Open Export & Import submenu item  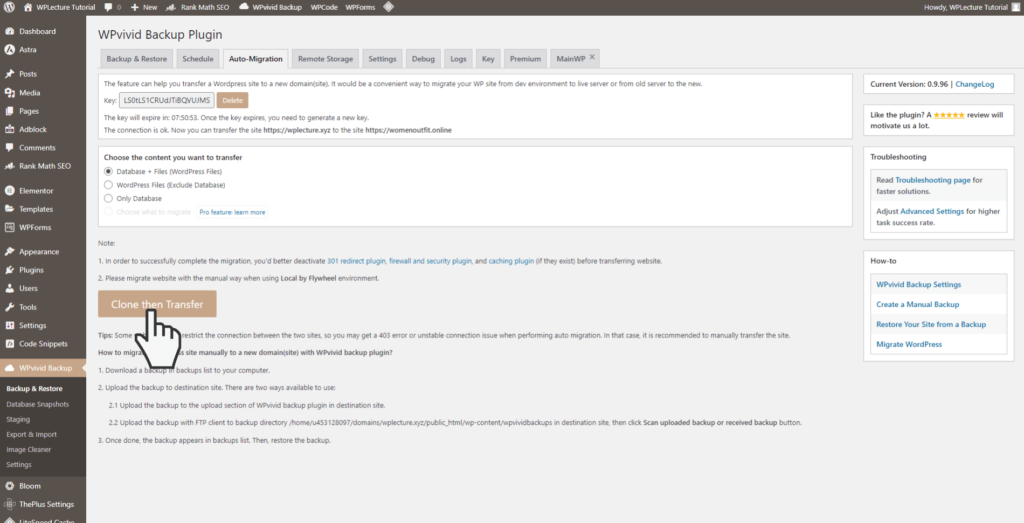[31, 434]
